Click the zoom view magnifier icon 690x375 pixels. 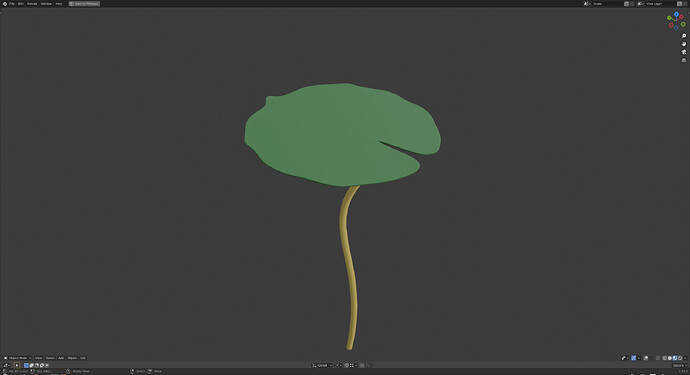click(x=684, y=36)
